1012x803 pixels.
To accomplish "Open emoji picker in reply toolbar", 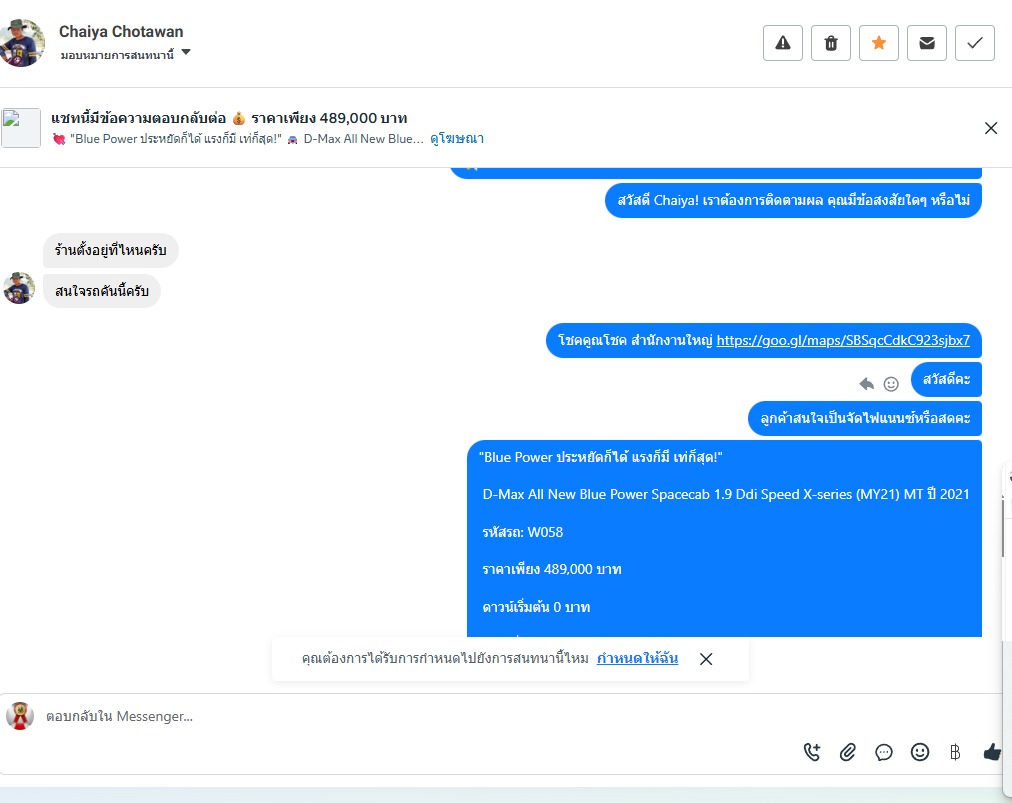I will pyautogui.click(x=920, y=752).
